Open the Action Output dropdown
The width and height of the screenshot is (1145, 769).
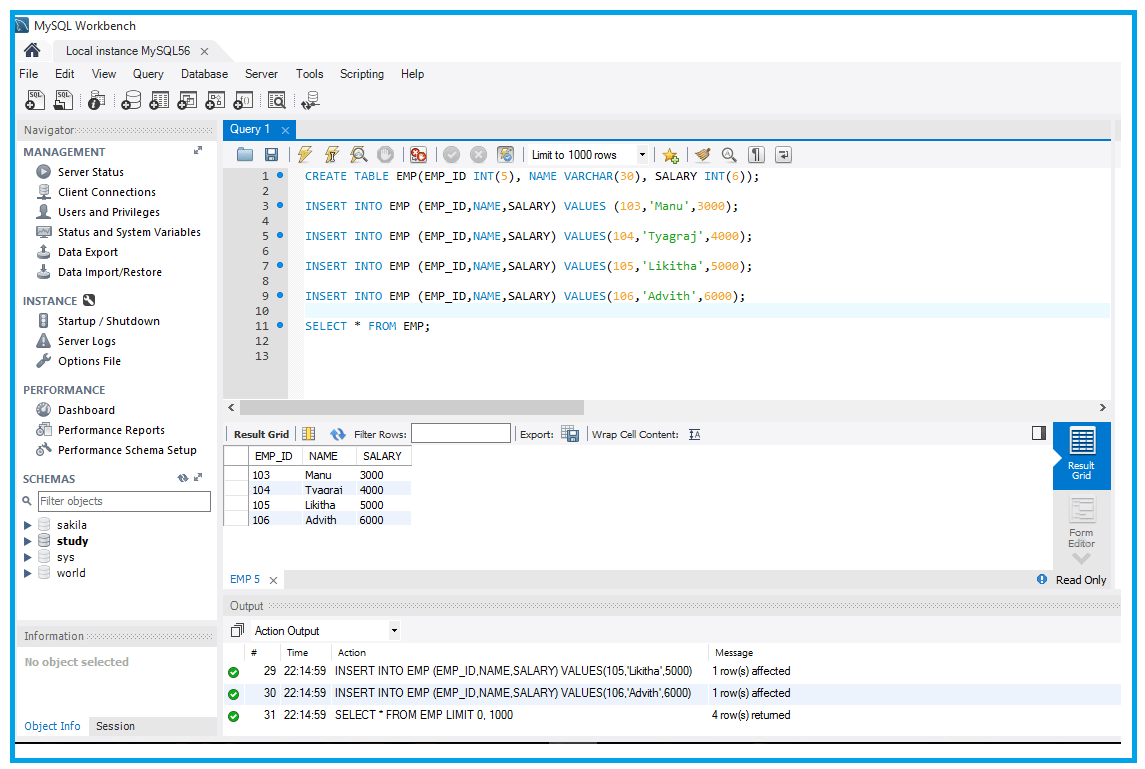click(394, 630)
